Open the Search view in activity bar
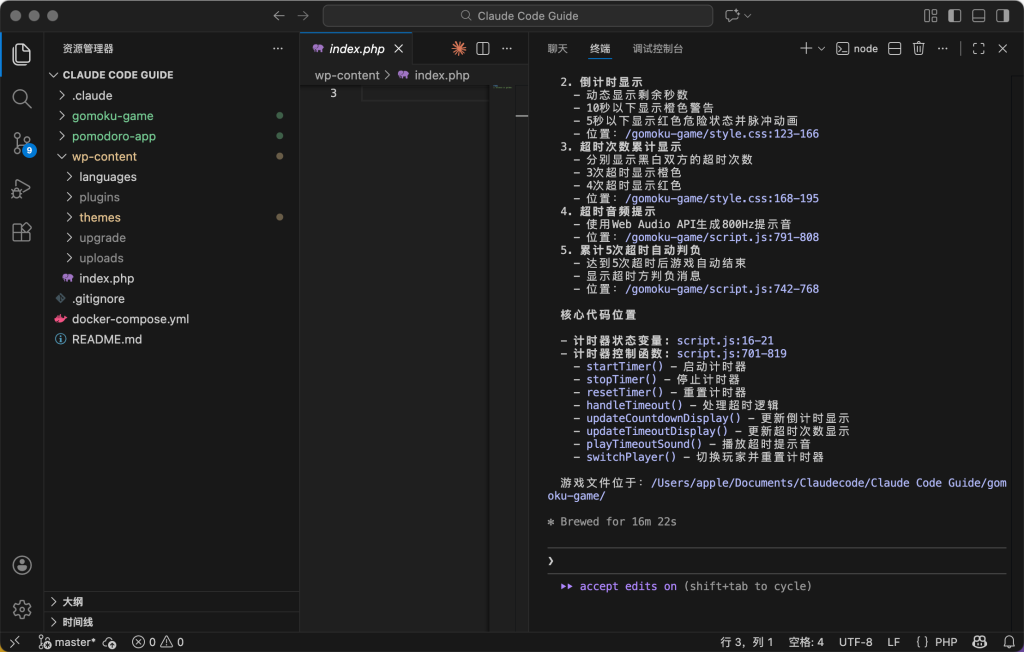 click(21, 98)
